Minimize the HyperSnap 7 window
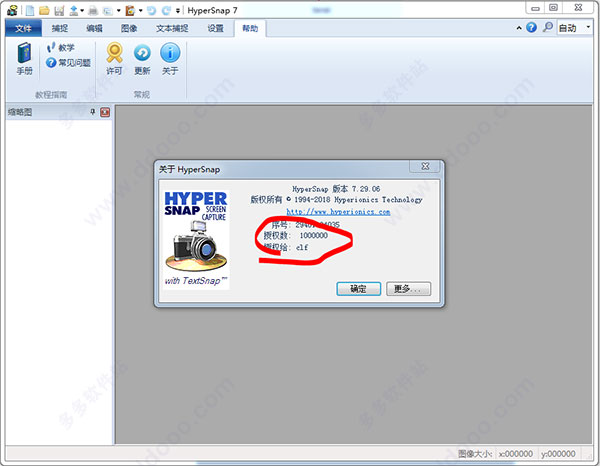This screenshot has height=466, width=600. click(x=535, y=8)
